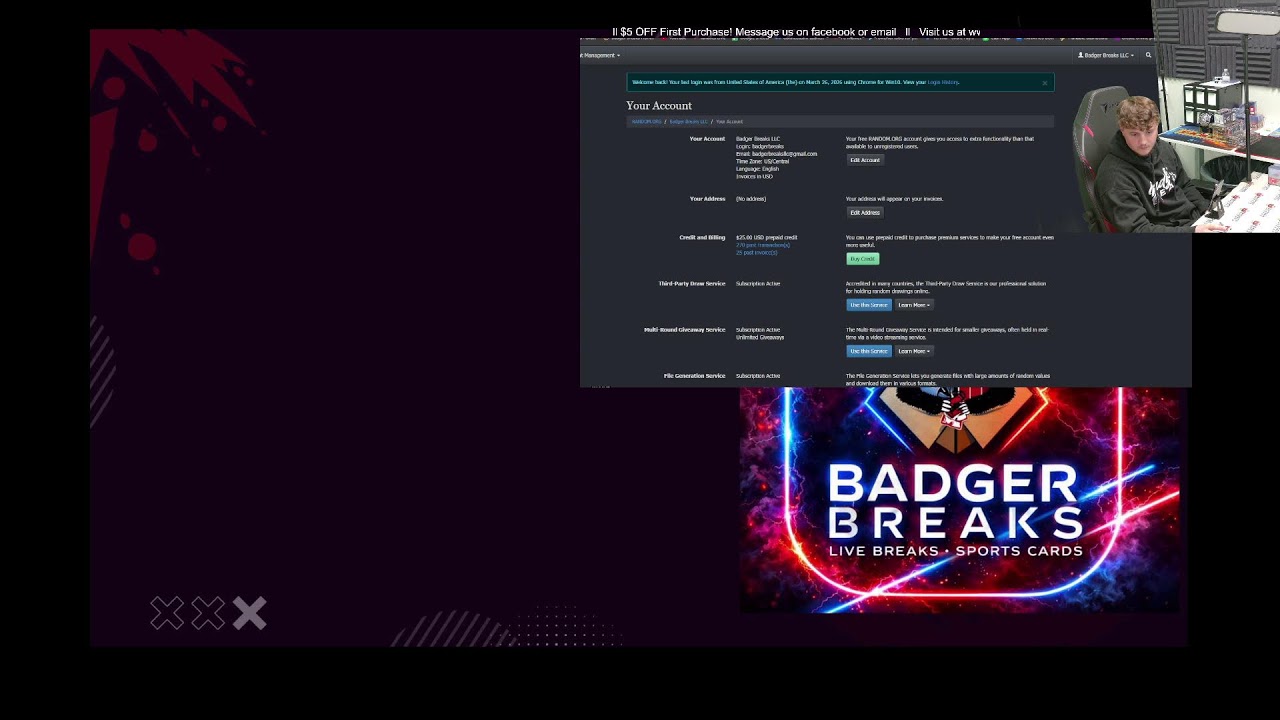
Task: Select the 'Time Zone: US/Central' text
Action: [762, 161]
